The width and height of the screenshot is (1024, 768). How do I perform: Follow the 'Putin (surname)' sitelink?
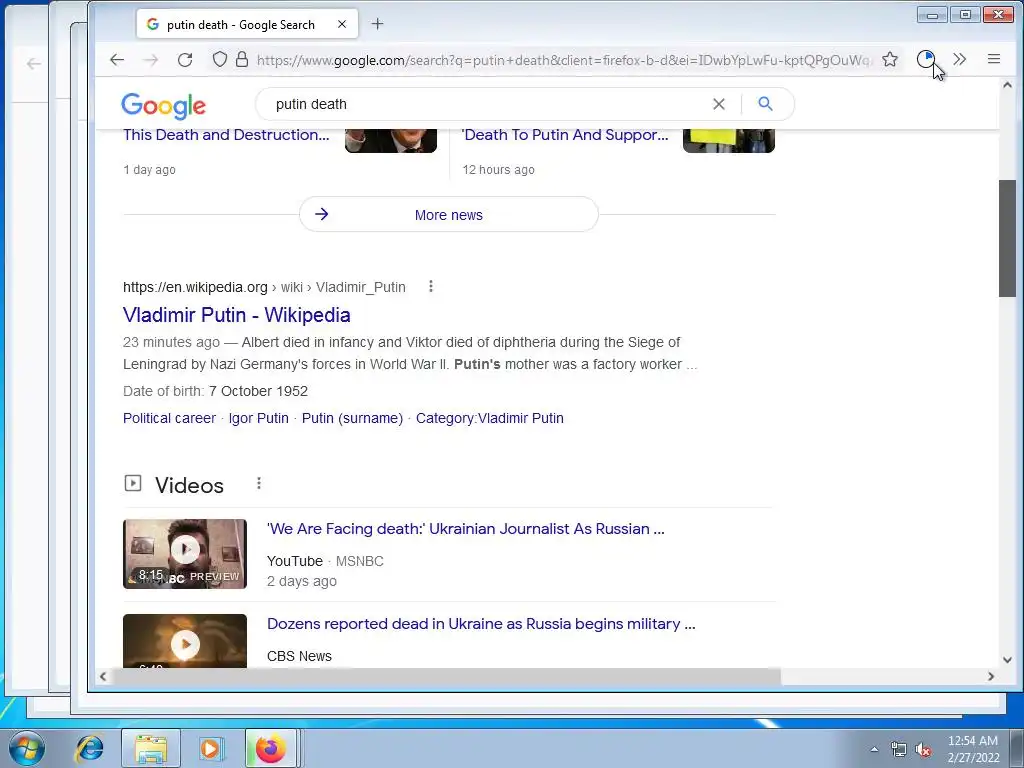352,418
